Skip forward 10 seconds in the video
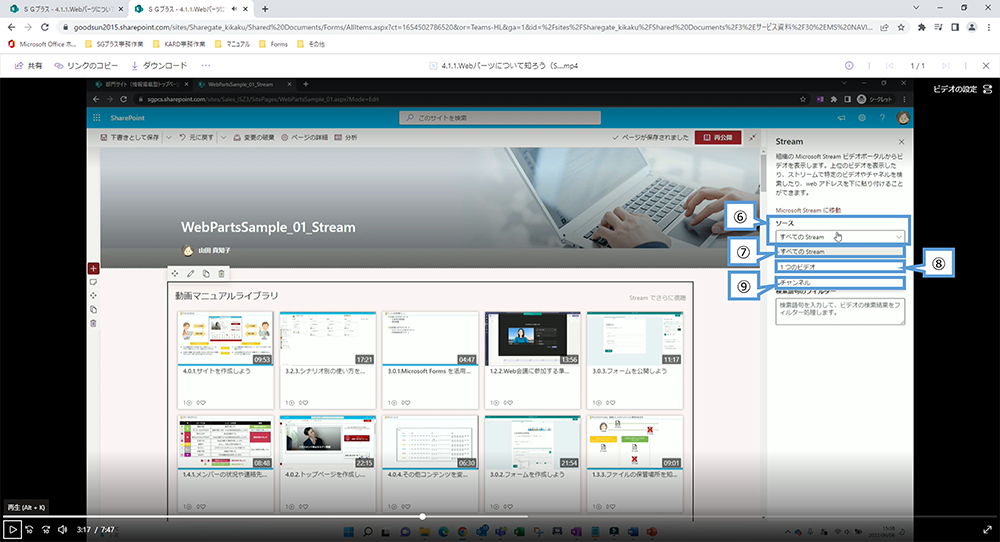1000x542 pixels. tap(46, 529)
